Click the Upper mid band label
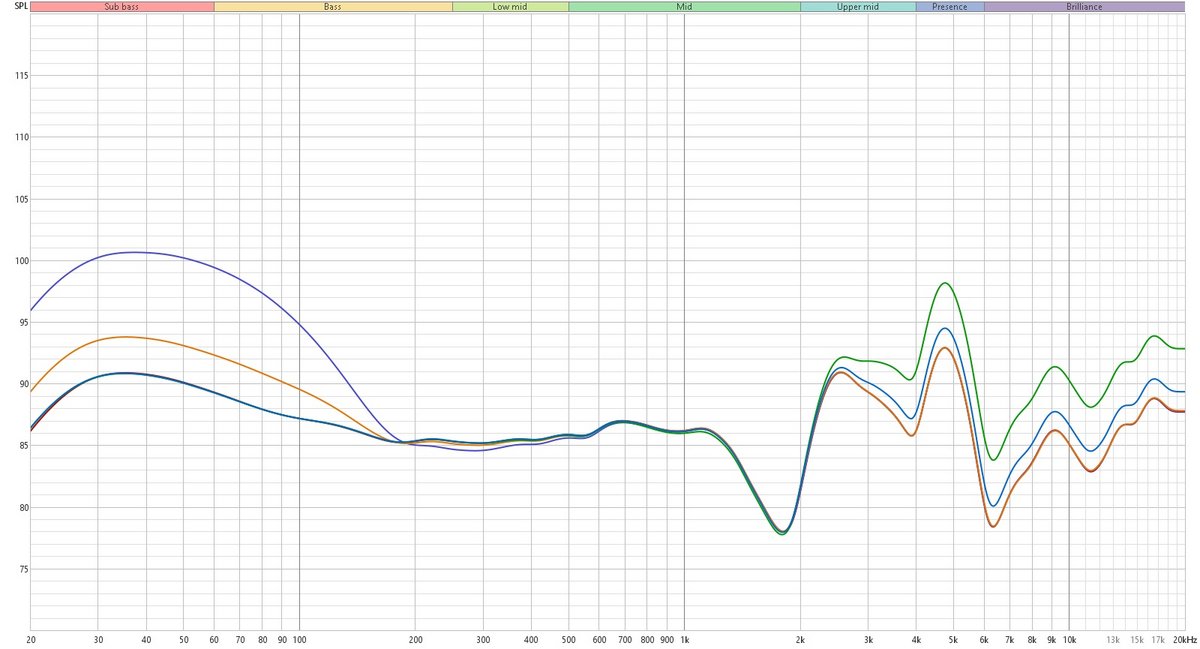1200x649 pixels. pyautogui.click(x=857, y=6)
